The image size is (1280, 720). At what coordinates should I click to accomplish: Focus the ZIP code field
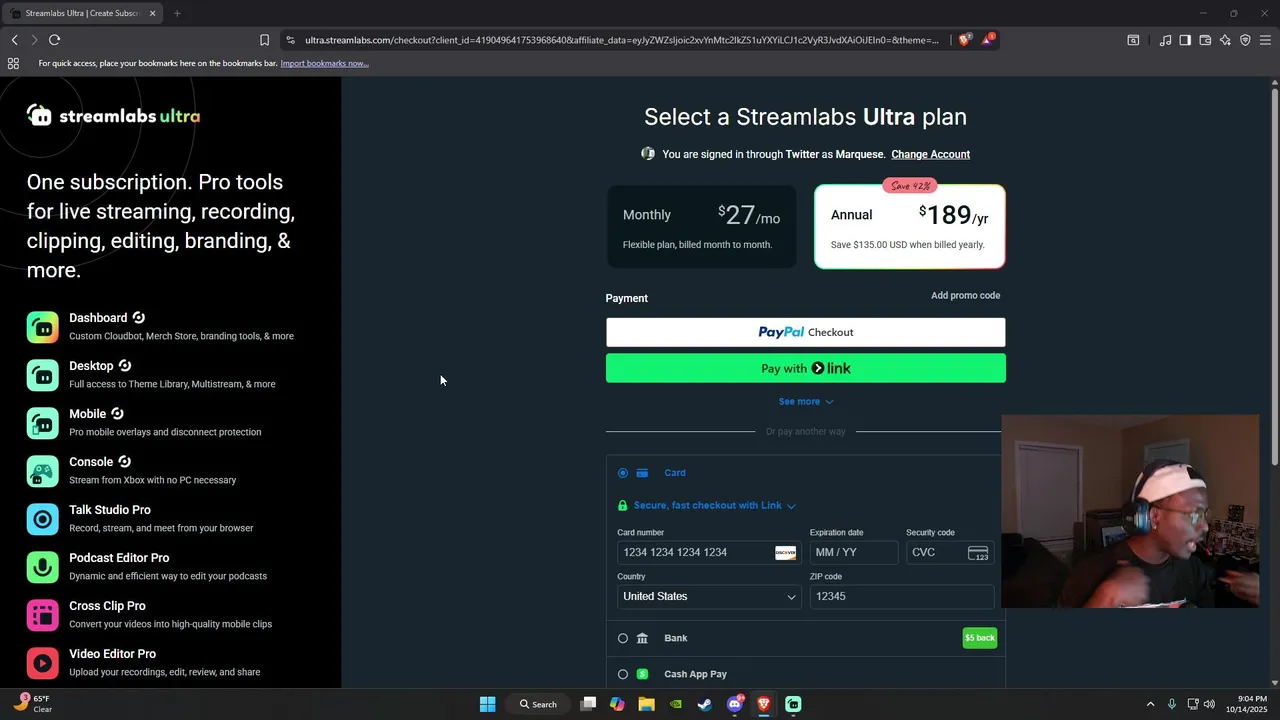(902, 596)
